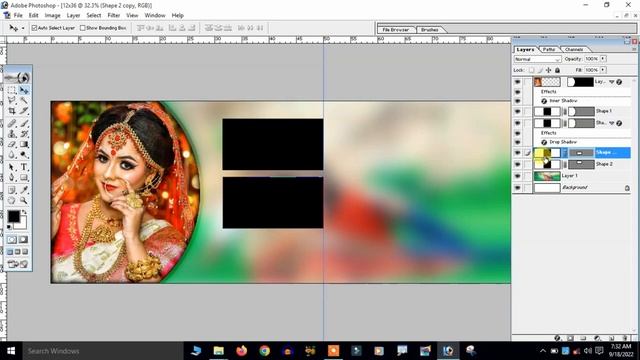Toggle Inner Shadow effect visibility
Viewport: 640px width, 360px height.
coord(518,101)
